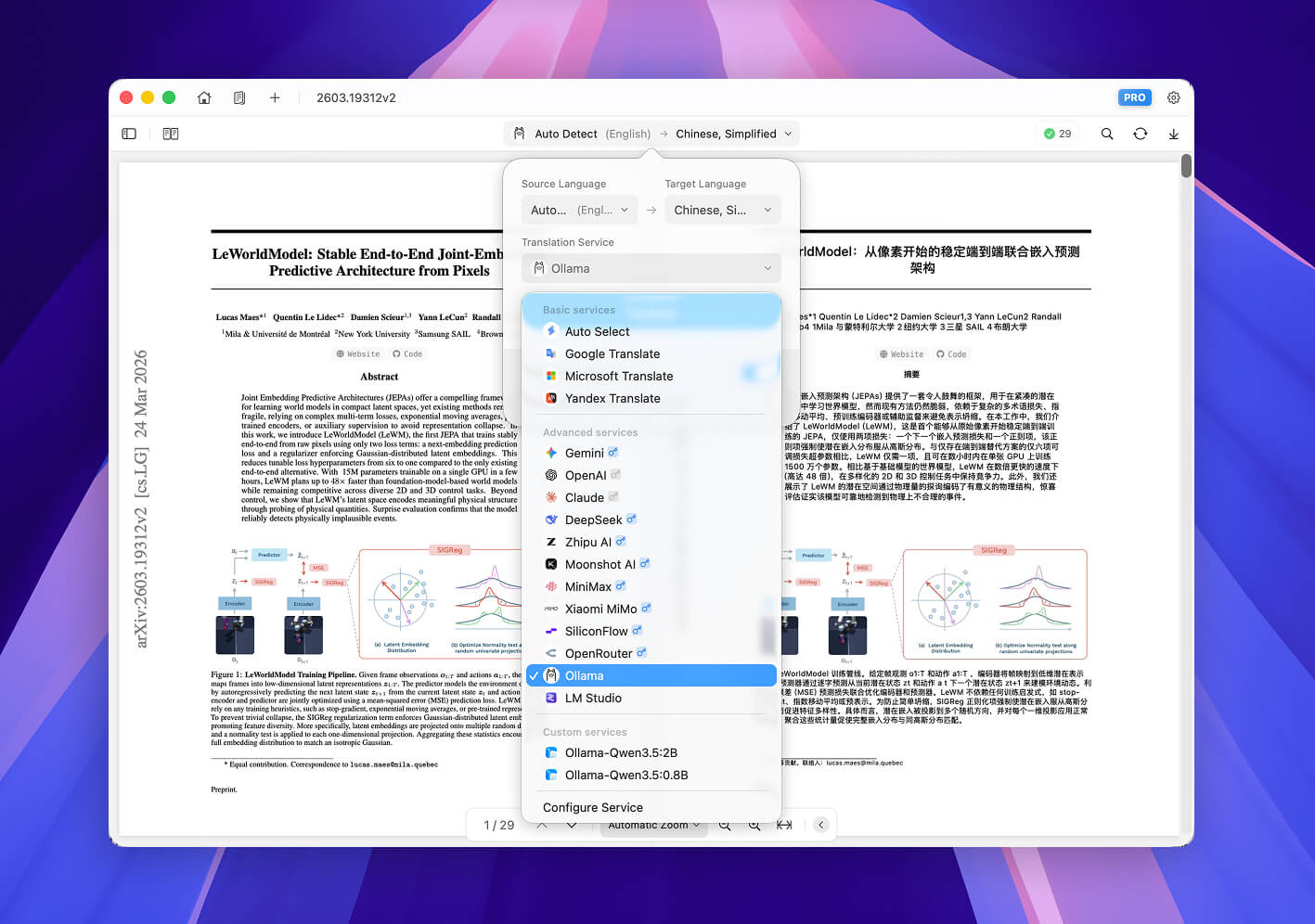Select Moonshot AI translation service
This screenshot has width=1315, height=924.
pyautogui.click(x=651, y=564)
